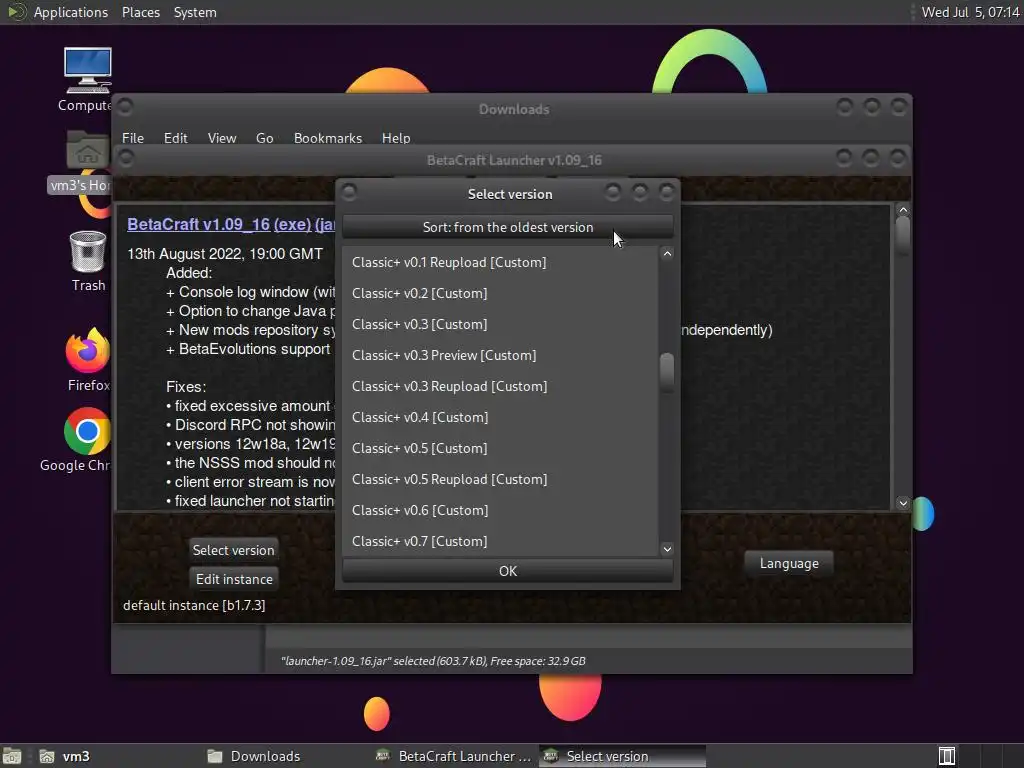Launch Firefox from the desktop
1024x768 pixels.
click(x=88, y=350)
